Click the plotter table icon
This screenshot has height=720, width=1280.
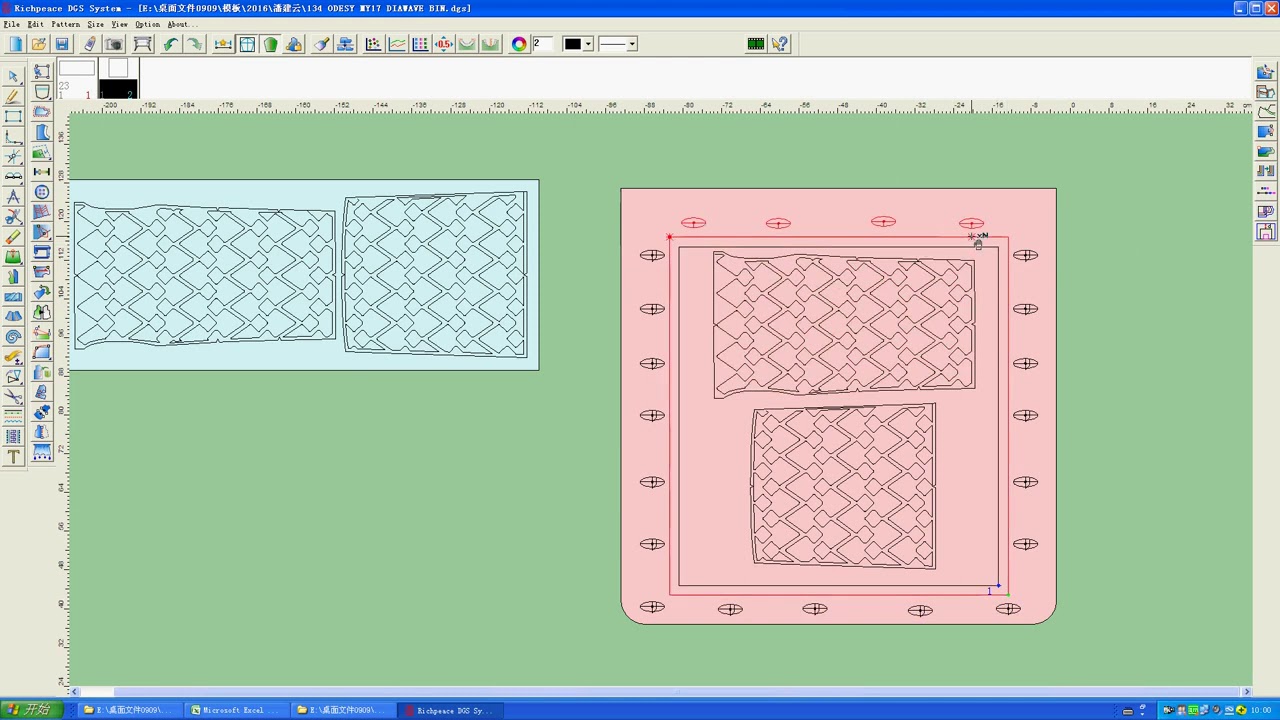(x=142, y=44)
